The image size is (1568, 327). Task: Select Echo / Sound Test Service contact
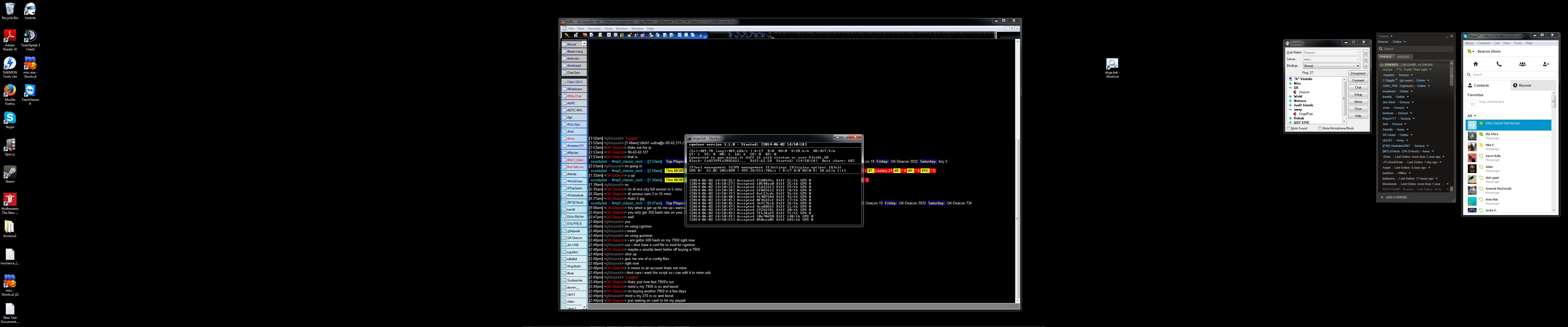pyautogui.click(x=1508, y=125)
